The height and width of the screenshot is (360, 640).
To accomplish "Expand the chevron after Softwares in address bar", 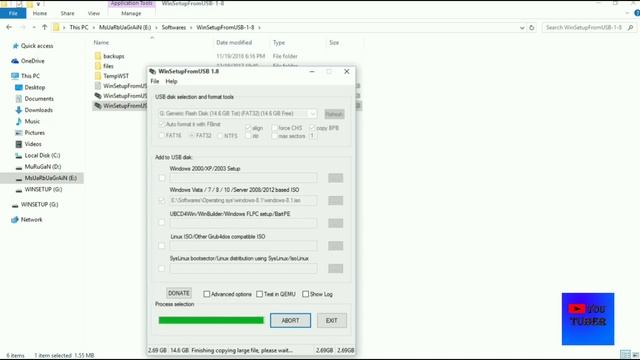I will 191,28.
